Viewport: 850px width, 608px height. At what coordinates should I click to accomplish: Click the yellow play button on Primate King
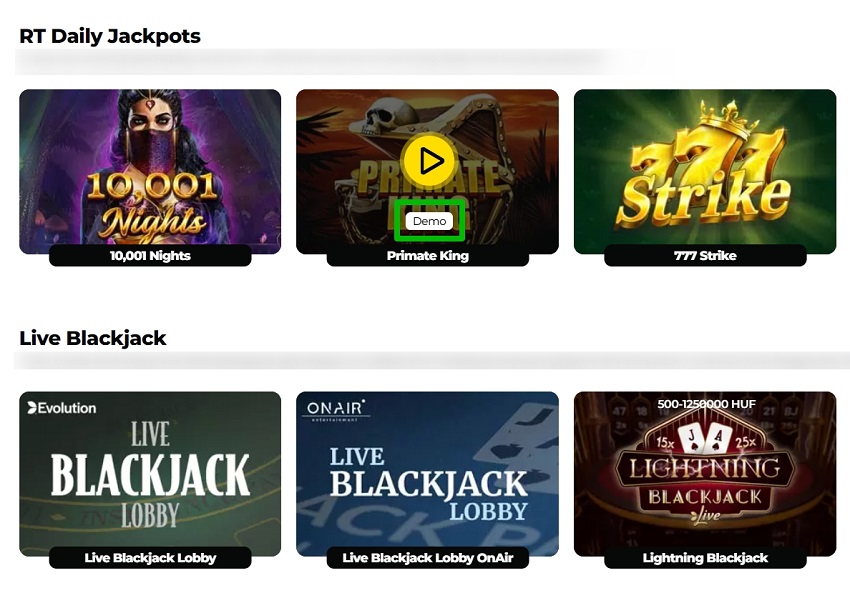[430, 161]
